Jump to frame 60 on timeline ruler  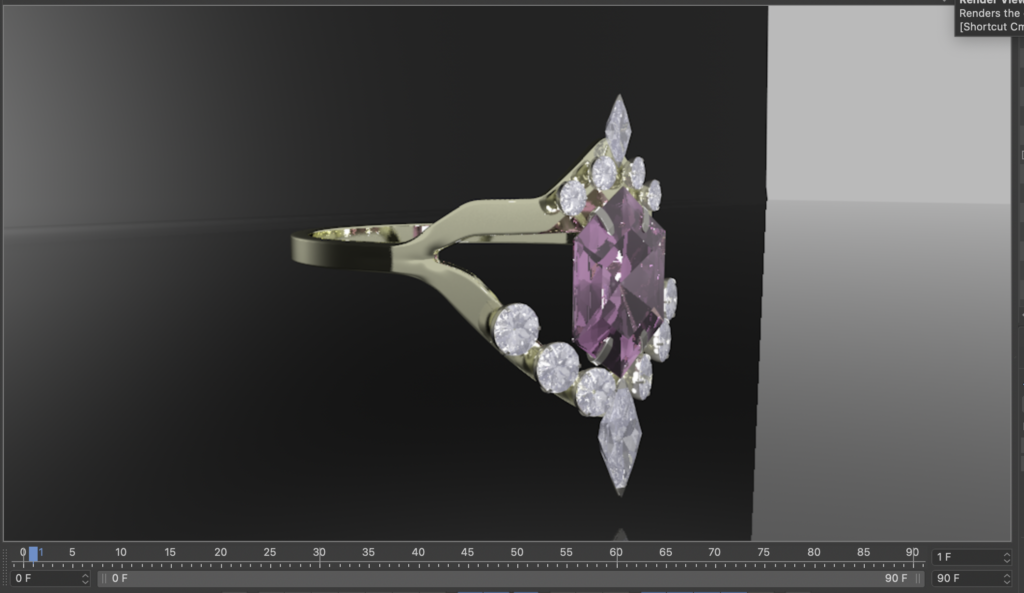pyautogui.click(x=616, y=555)
